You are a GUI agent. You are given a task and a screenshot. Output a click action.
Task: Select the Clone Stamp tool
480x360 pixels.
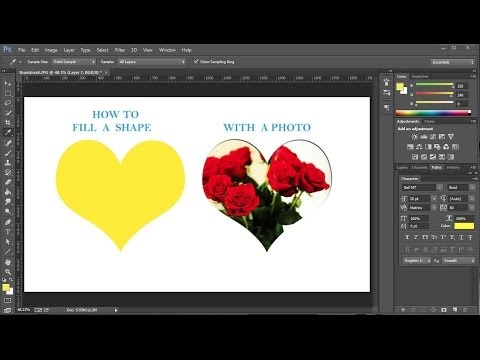[x=8, y=163]
